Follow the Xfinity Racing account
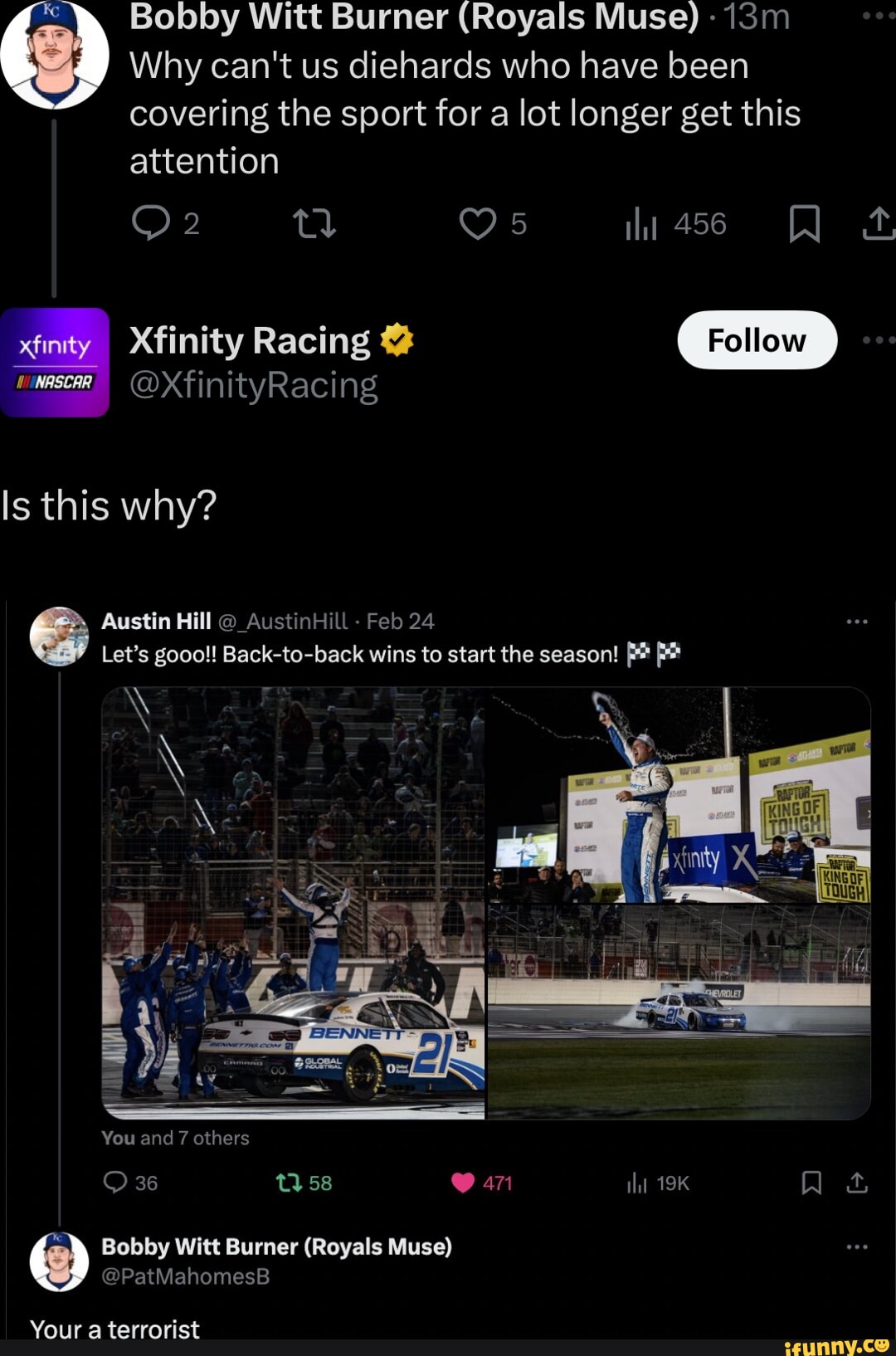This screenshot has height=1356, width=896. (757, 339)
